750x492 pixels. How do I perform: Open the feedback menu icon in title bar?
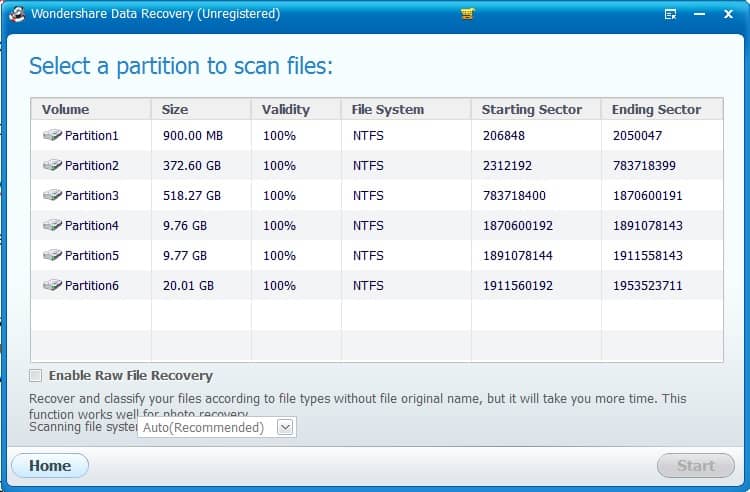671,14
